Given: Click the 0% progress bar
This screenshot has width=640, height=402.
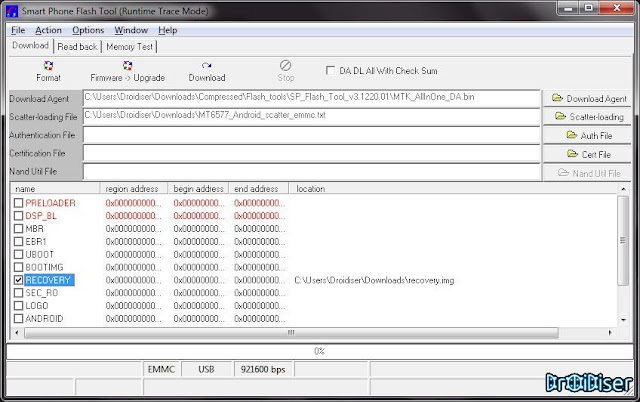Looking at the screenshot, I should pos(320,351).
